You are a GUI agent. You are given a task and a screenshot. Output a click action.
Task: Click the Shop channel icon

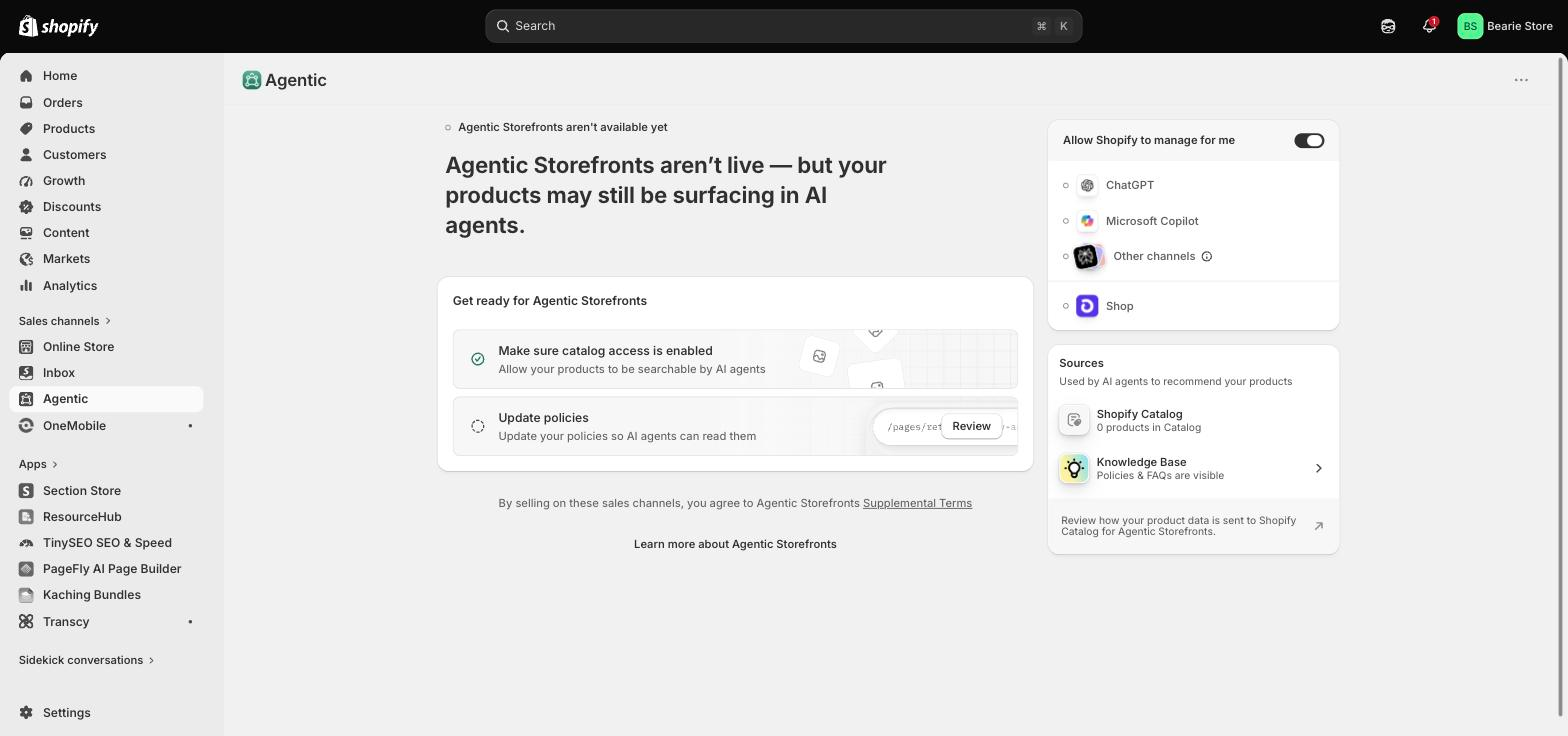1087,306
